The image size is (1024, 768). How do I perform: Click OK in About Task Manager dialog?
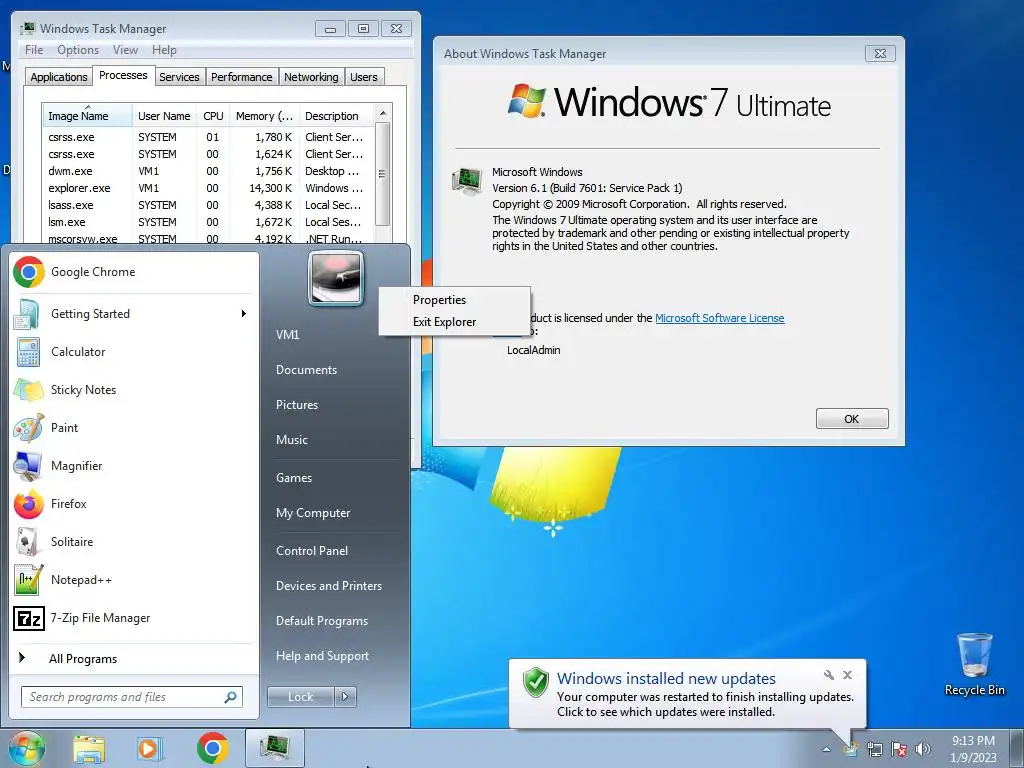tap(852, 419)
